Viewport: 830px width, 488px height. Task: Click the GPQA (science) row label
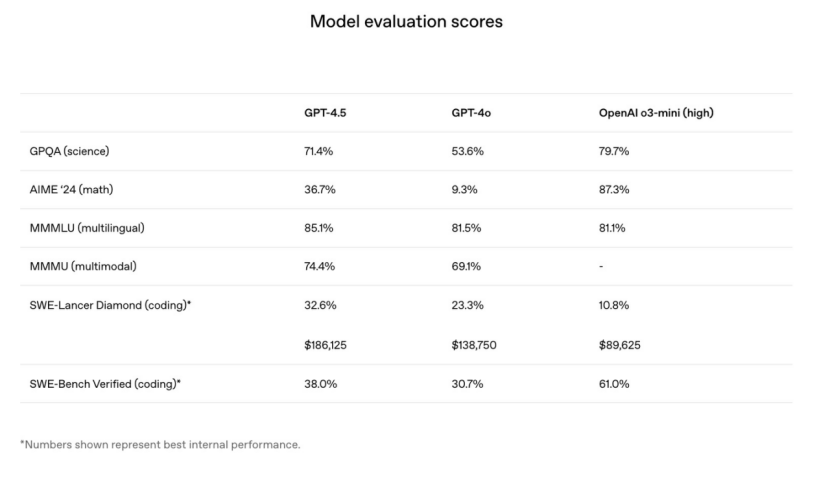tap(69, 151)
